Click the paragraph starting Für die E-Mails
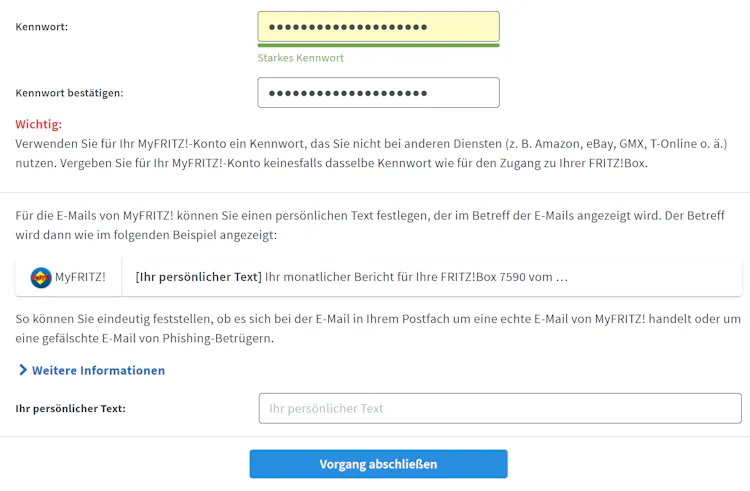This screenshot has height=491, width=750. (x=370, y=225)
